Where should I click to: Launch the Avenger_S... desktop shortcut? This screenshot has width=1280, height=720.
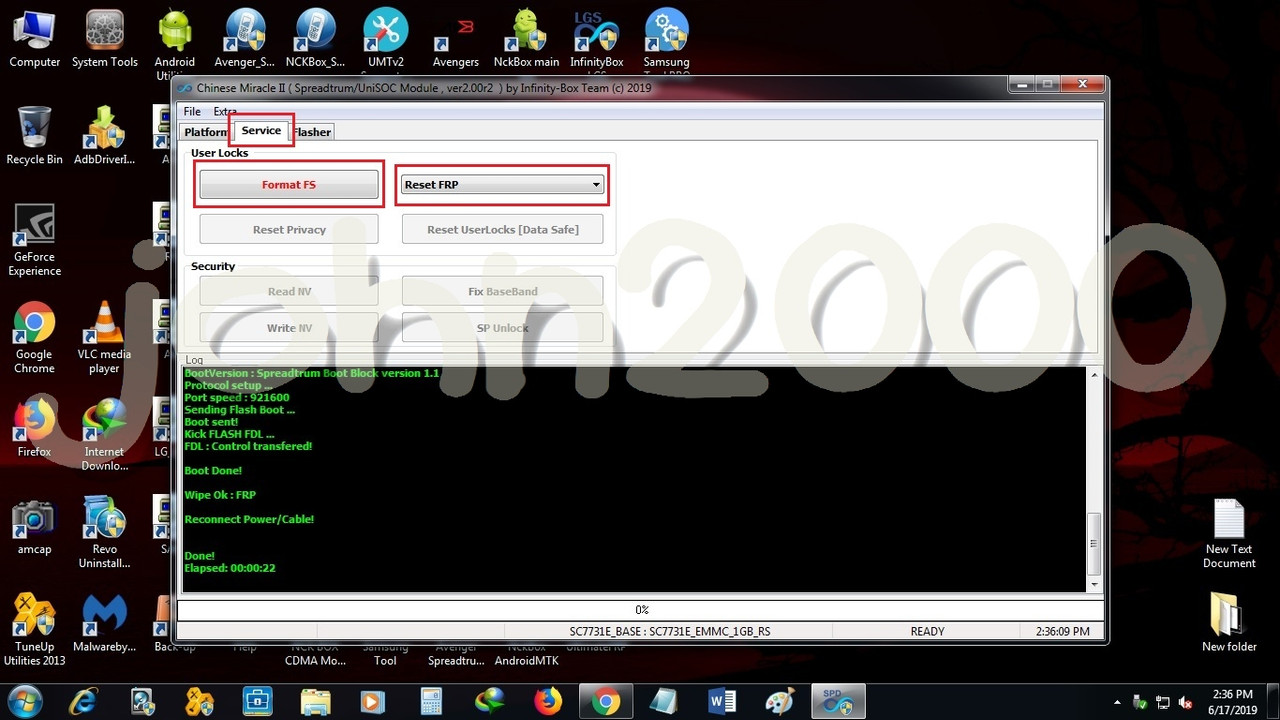[x=245, y=38]
